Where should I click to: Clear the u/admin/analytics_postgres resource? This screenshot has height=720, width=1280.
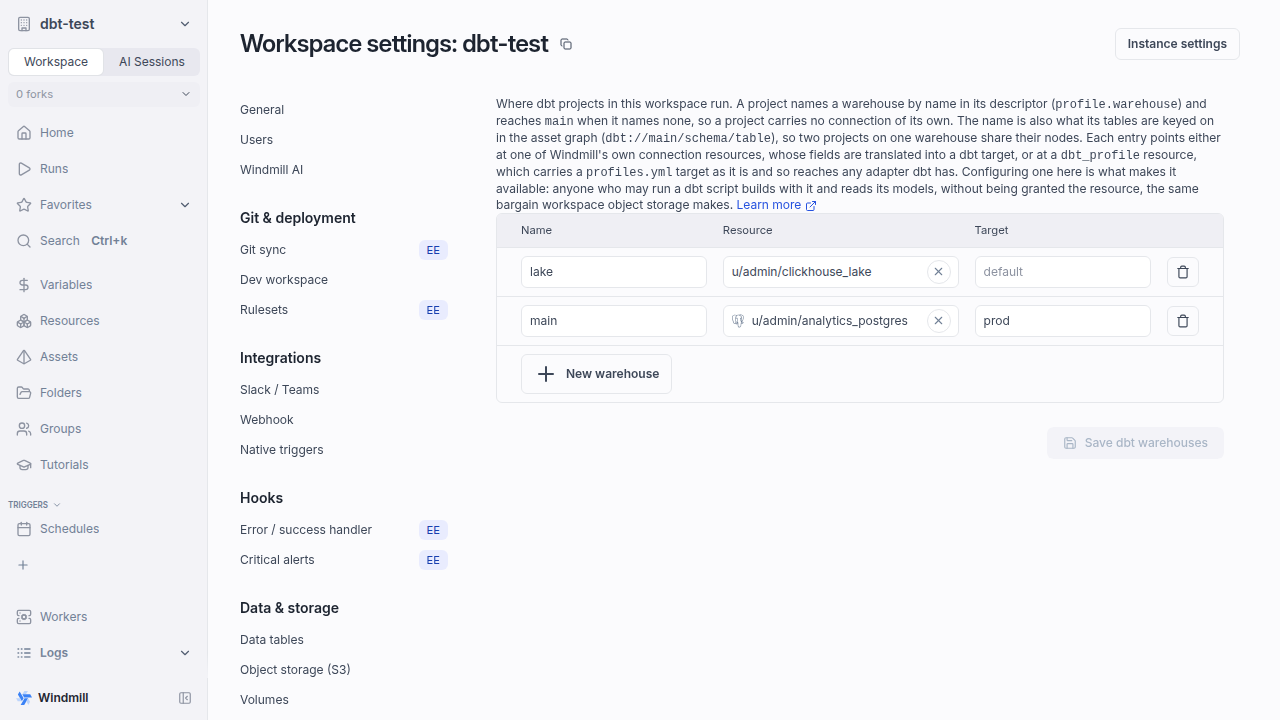coord(938,321)
